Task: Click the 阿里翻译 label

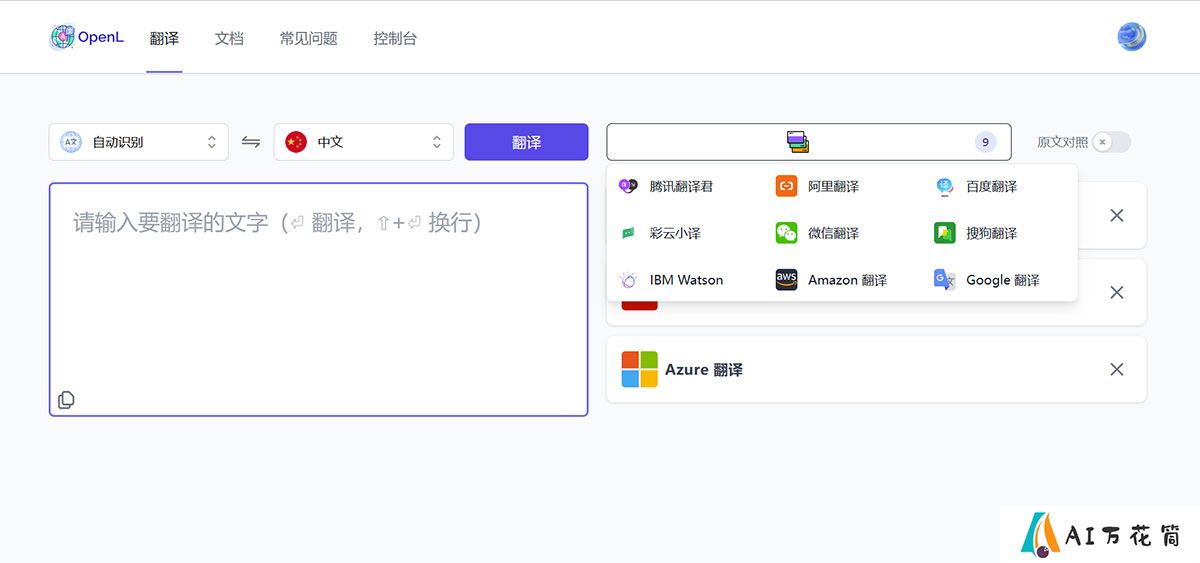Action: point(833,186)
